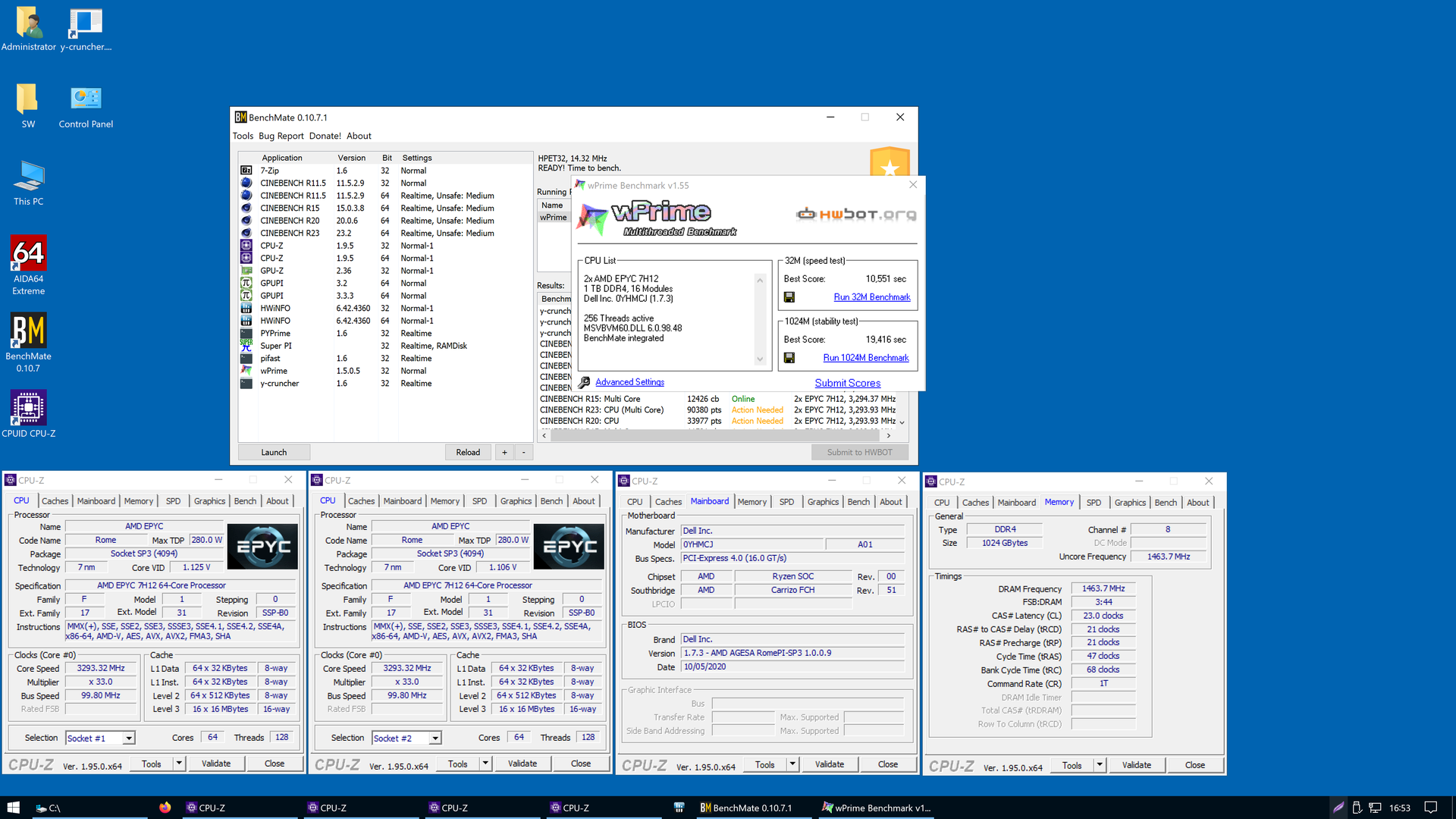The height and width of the screenshot is (819, 1456).
Task: Open Socket #2 selection dropdown in CPU-Z
Action: tap(435, 738)
